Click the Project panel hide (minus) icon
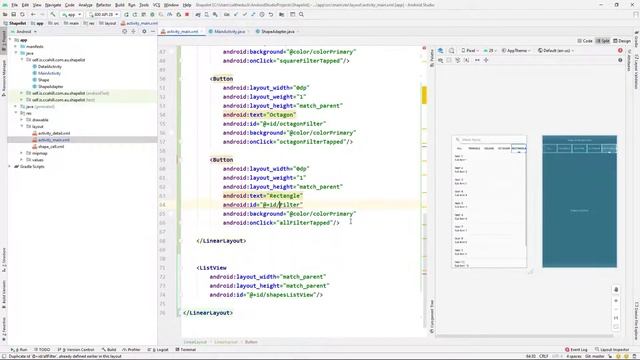This screenshot has height=360, width=640. (153, 31)
